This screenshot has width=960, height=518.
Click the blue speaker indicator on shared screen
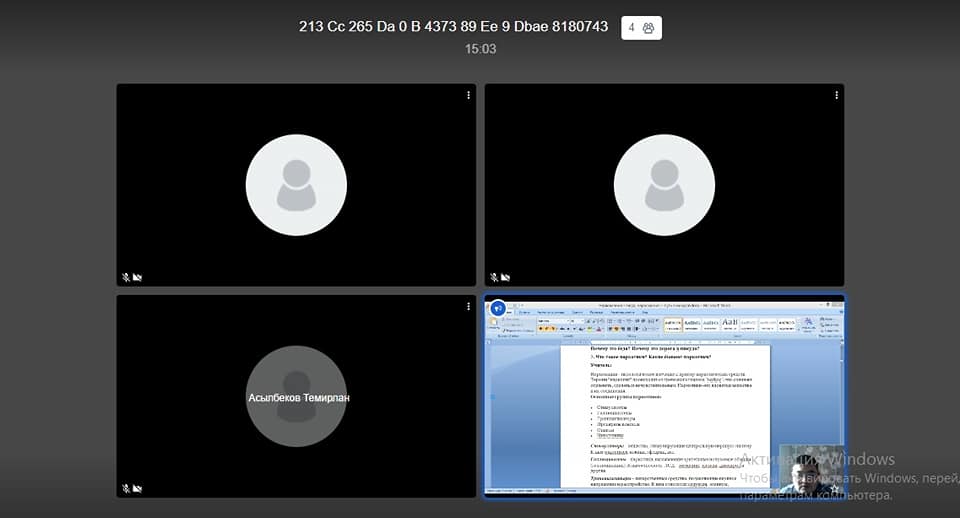pos(497,309)
